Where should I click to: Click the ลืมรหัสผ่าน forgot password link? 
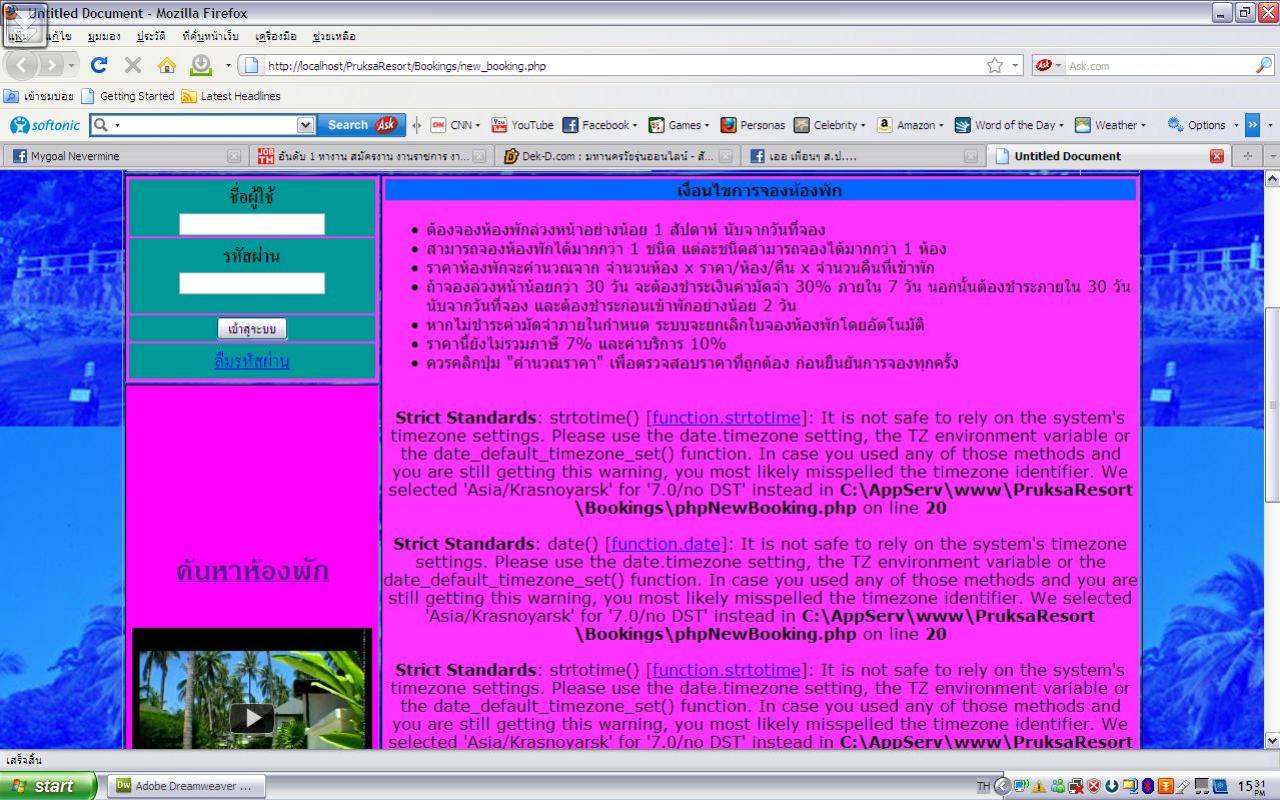(x=252, y=361)
